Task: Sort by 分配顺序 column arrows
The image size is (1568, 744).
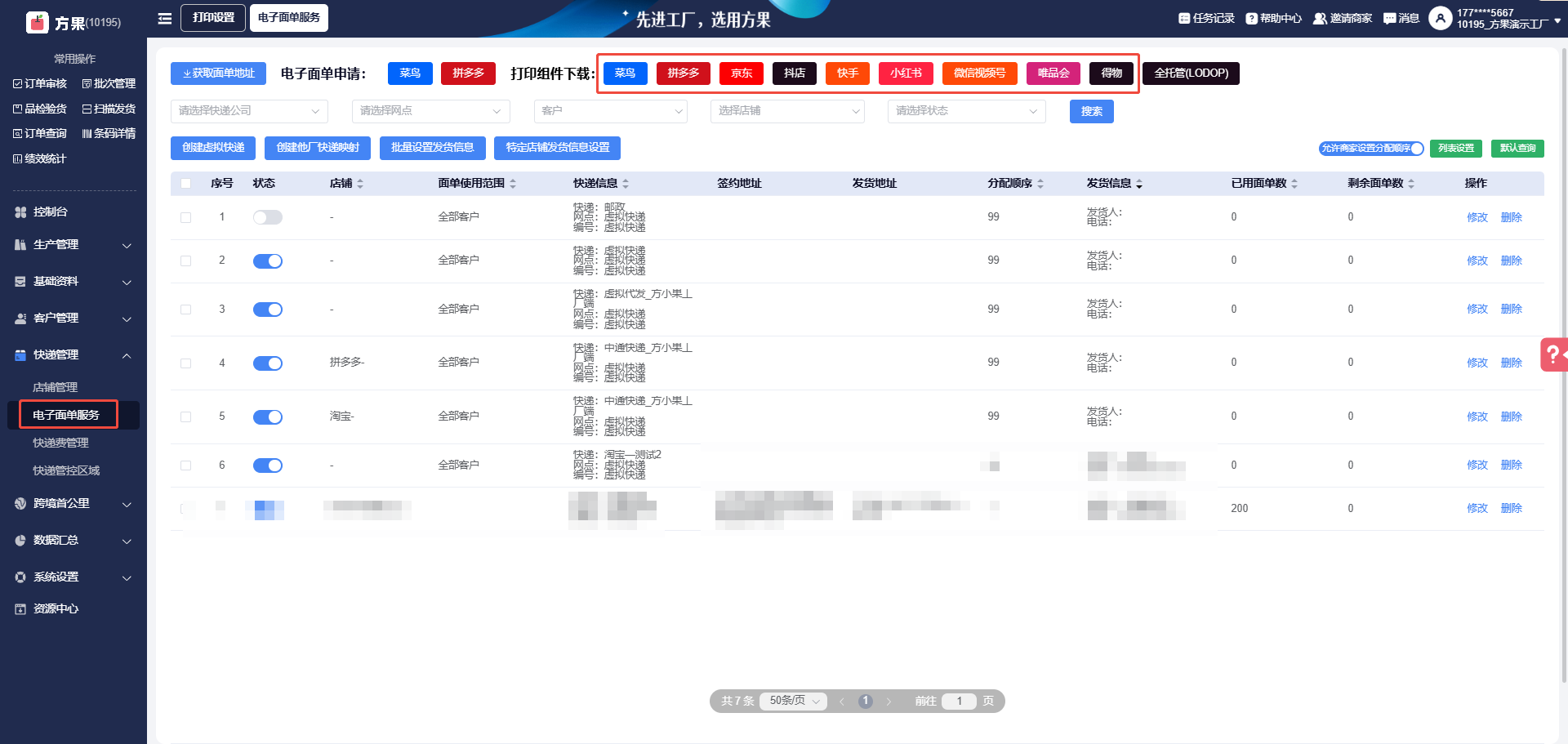Action: click(1040, 184)
